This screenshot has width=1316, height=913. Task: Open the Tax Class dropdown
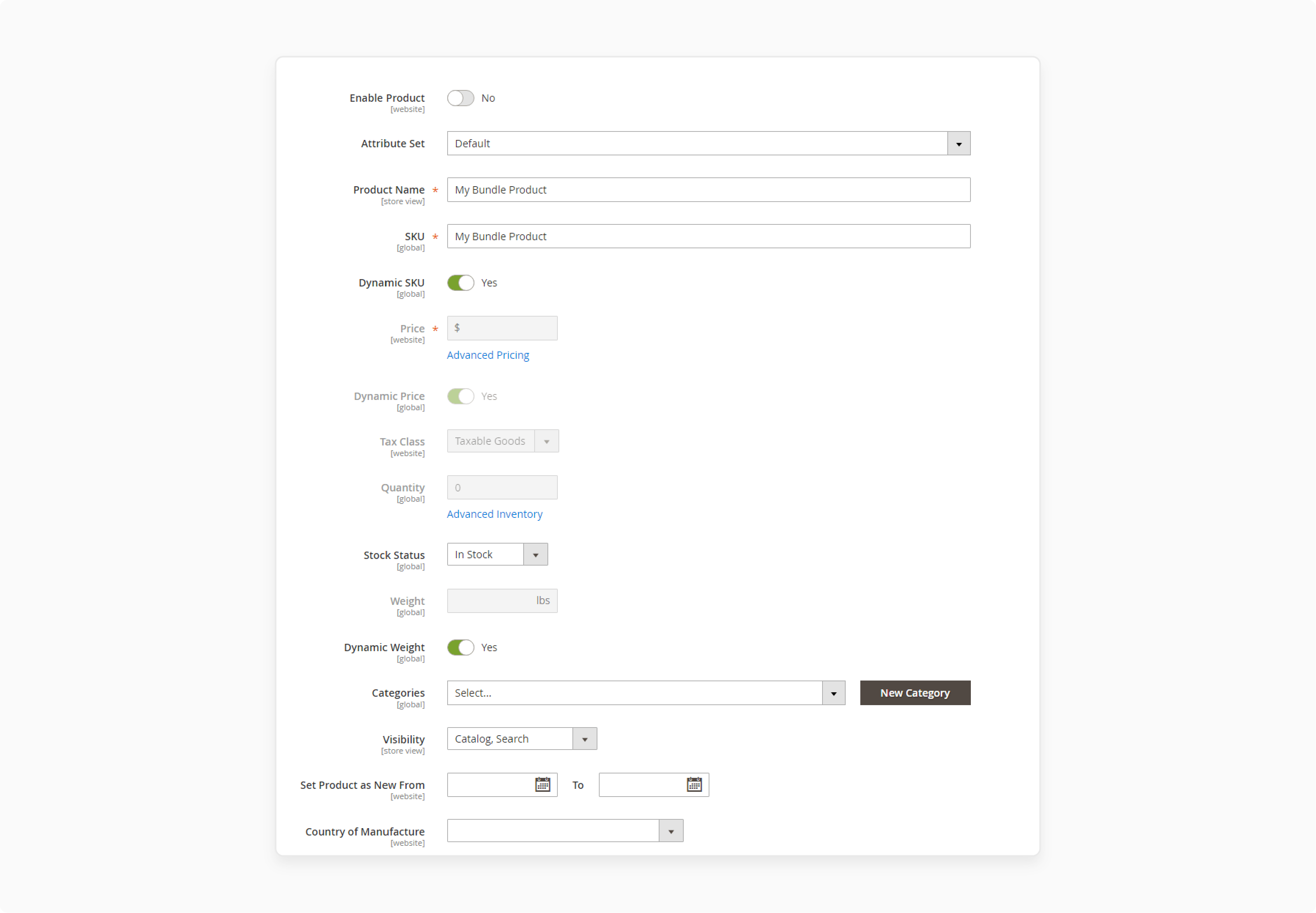pyautogui.click(x=503, y=441)
